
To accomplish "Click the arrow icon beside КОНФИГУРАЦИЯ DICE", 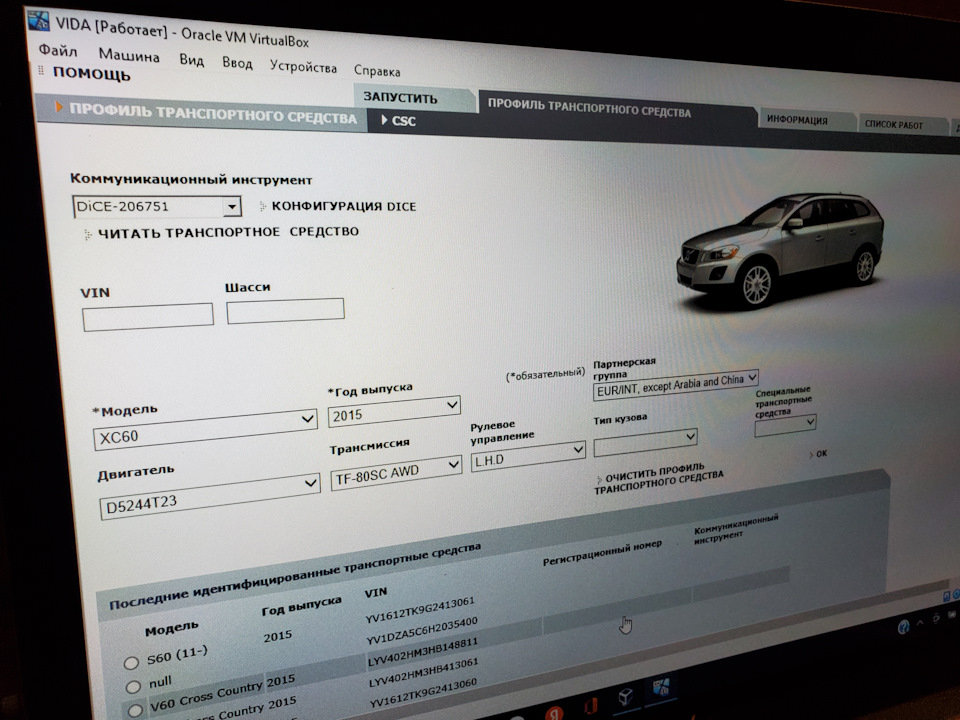I will [263, 206].
